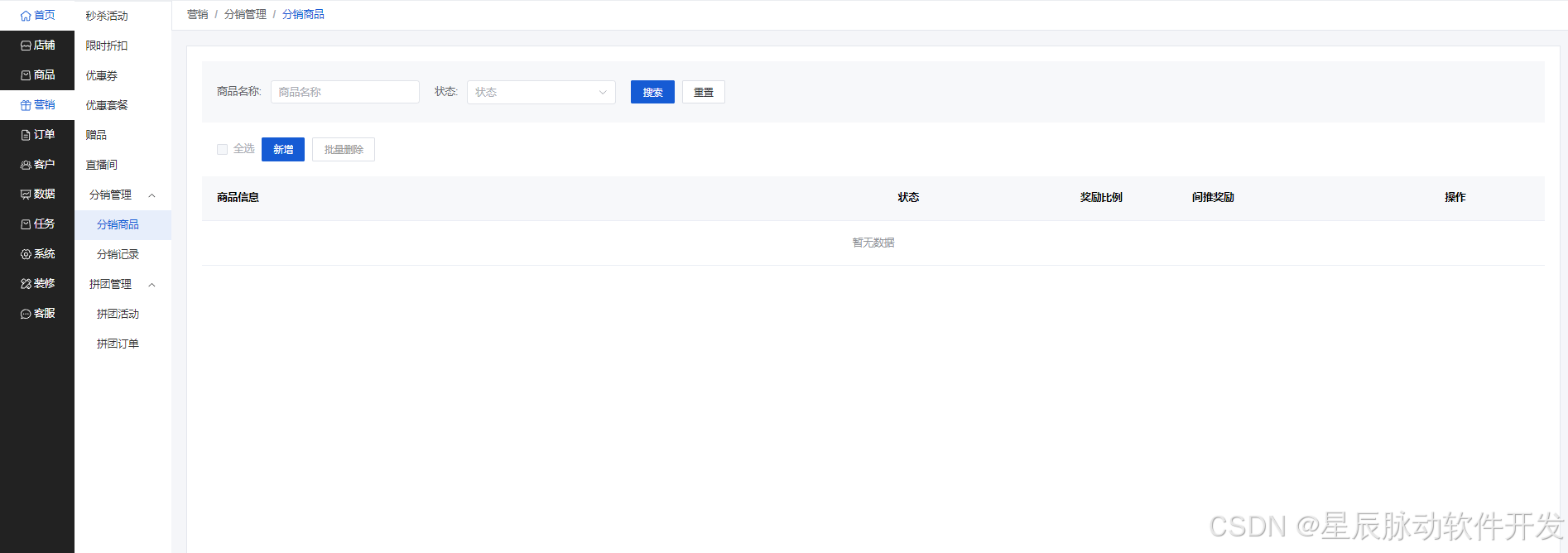Click the 订单 document icon in sidebar

(26, 135)
